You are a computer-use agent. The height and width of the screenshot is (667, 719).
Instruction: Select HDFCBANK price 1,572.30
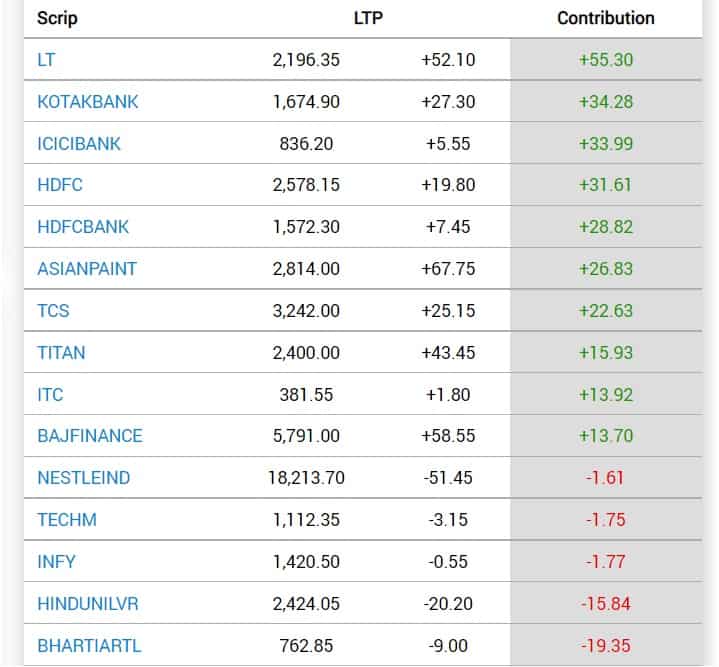click(306, 226)
